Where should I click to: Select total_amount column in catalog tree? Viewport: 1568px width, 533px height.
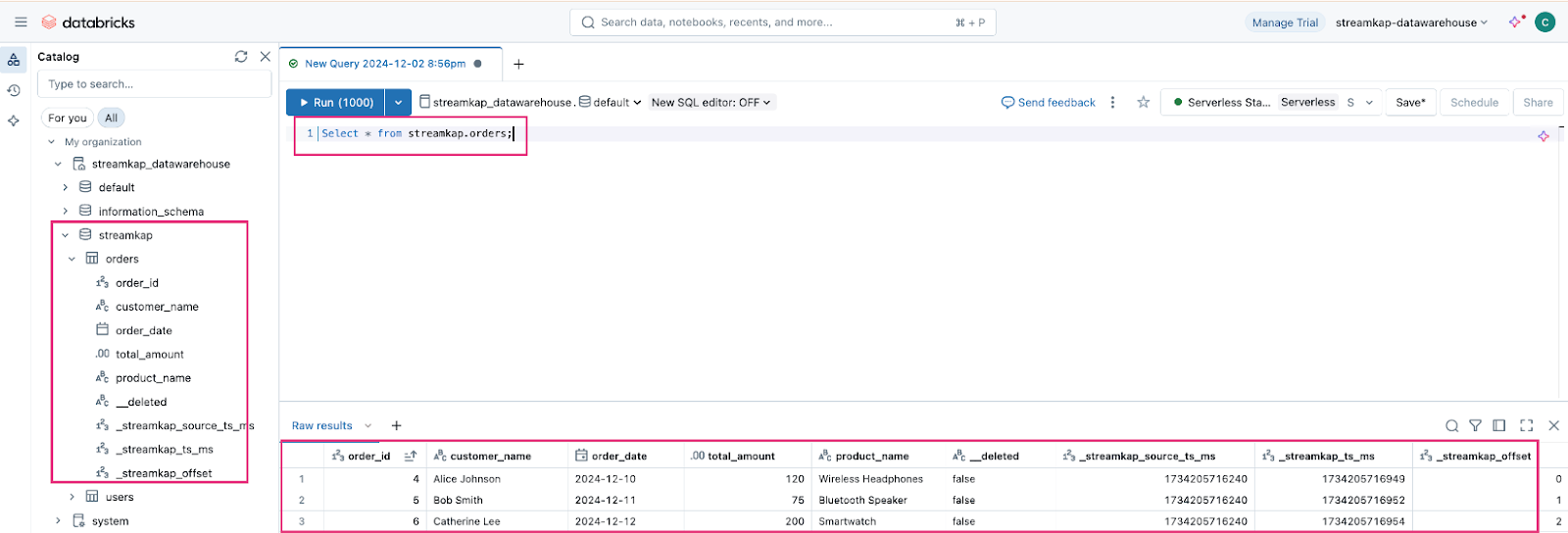pos(149,354)
